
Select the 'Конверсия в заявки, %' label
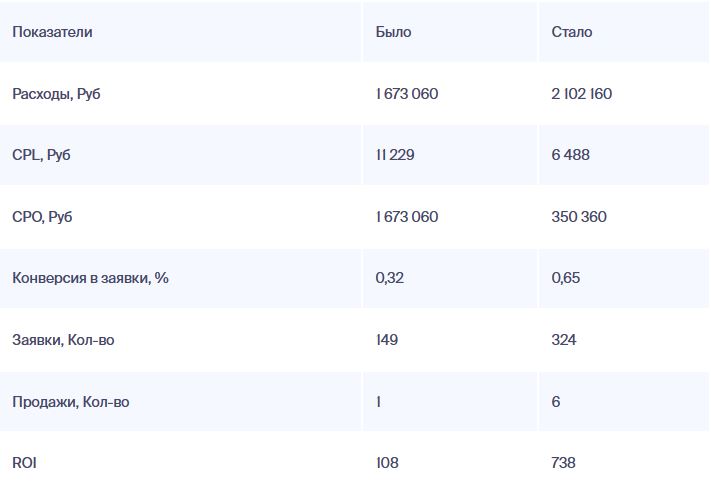tap(90, 278)
